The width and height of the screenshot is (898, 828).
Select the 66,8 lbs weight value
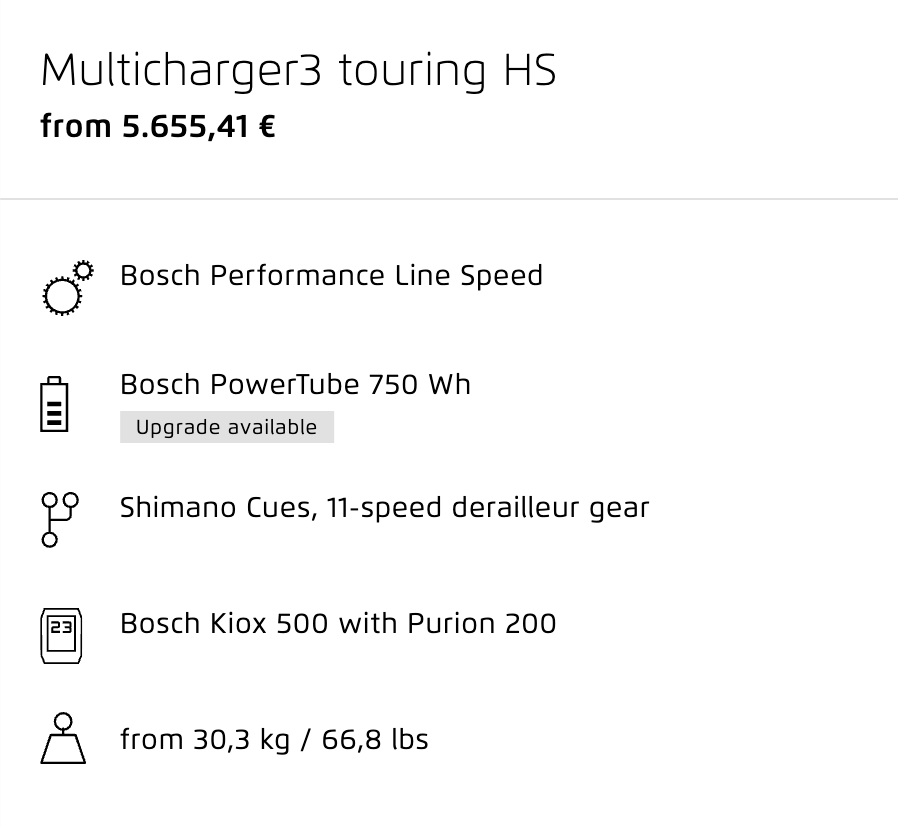coord(375,739)
